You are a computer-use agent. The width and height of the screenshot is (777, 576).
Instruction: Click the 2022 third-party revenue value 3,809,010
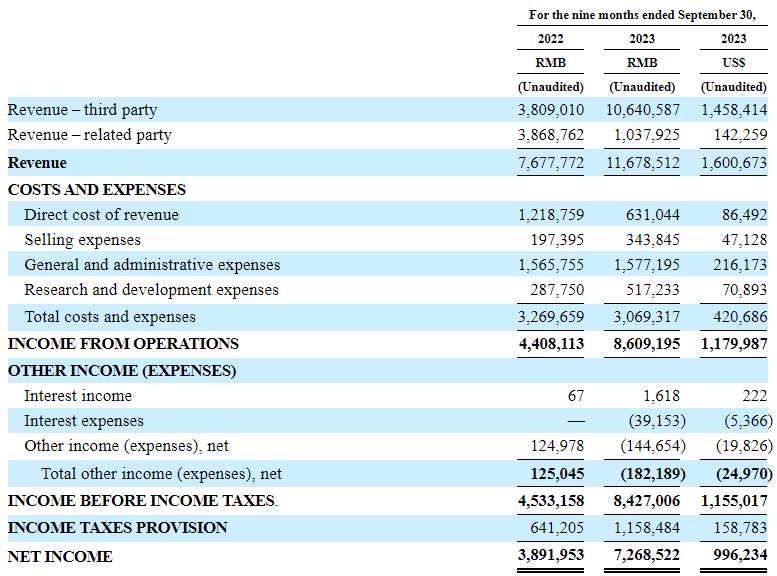tap(551, 110)
